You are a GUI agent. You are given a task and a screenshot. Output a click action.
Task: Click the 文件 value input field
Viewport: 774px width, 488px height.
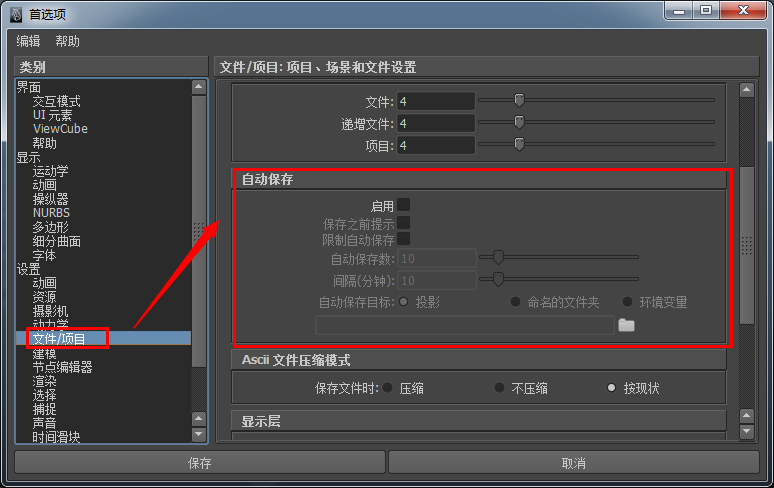(x=436, y=102)
